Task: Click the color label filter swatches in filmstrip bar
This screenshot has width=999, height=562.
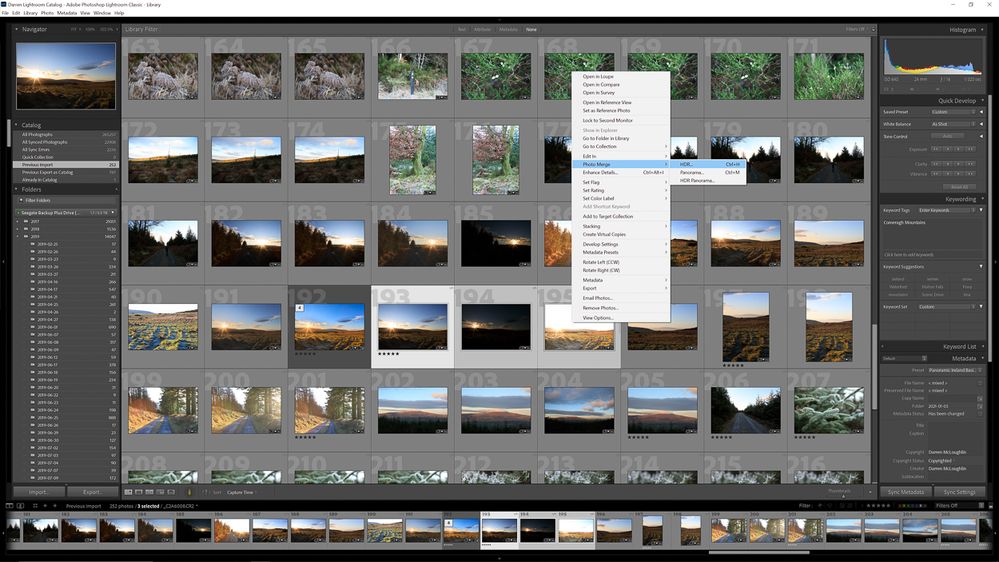Action: pyautogui.click(x=912, y=506)
